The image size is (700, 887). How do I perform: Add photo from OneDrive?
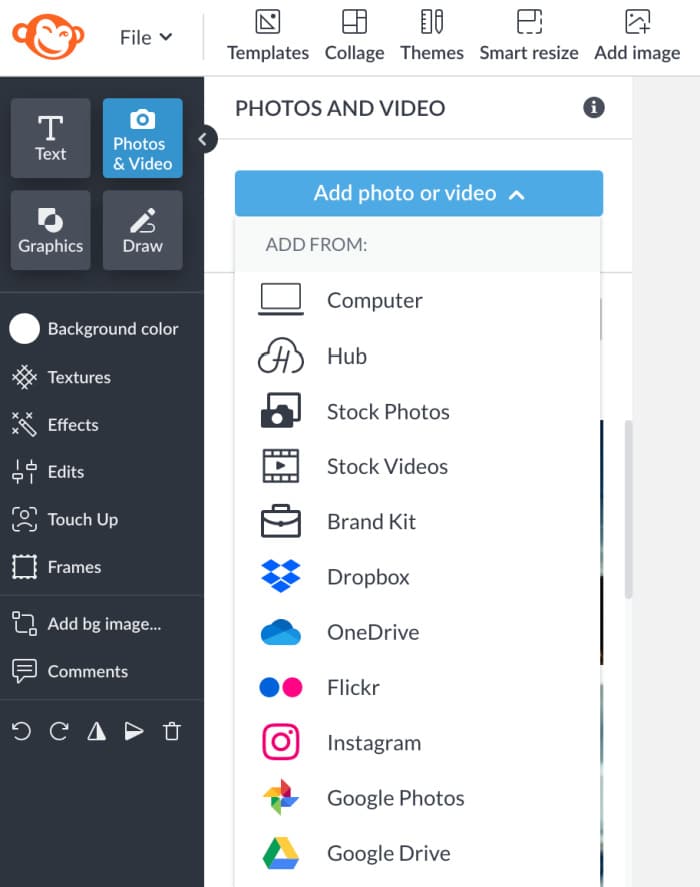417,632
